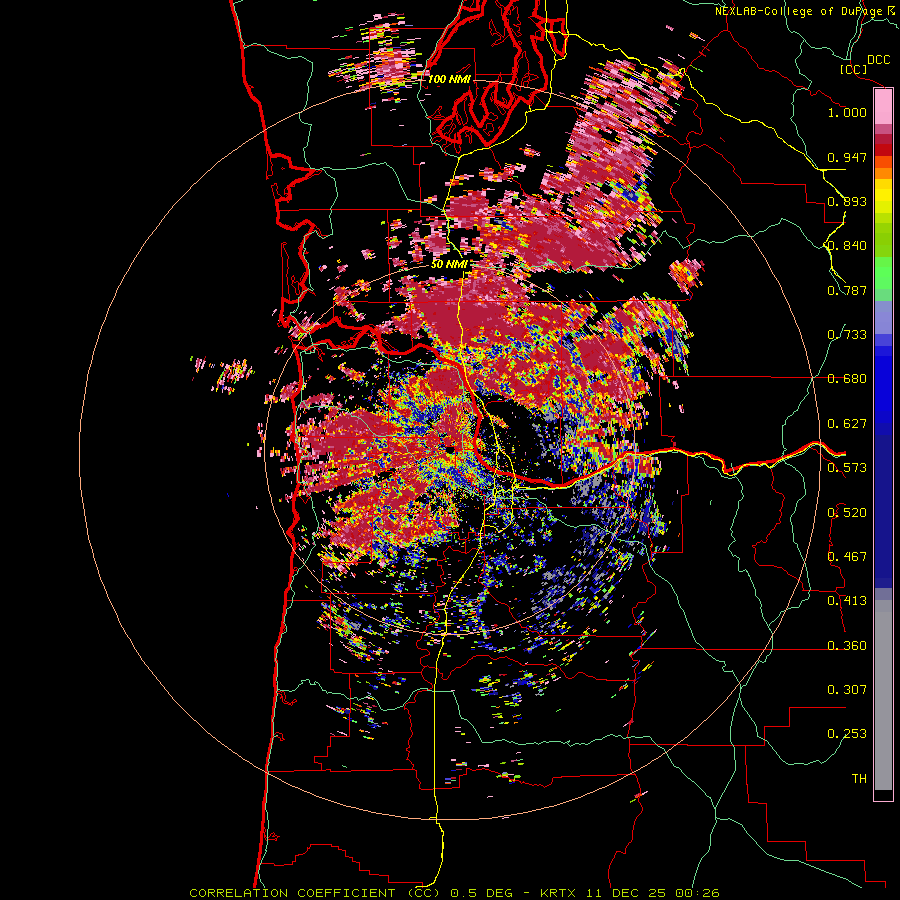Pick the pink color at the scale top
The image size is (900, 900).
click(883, 106)
